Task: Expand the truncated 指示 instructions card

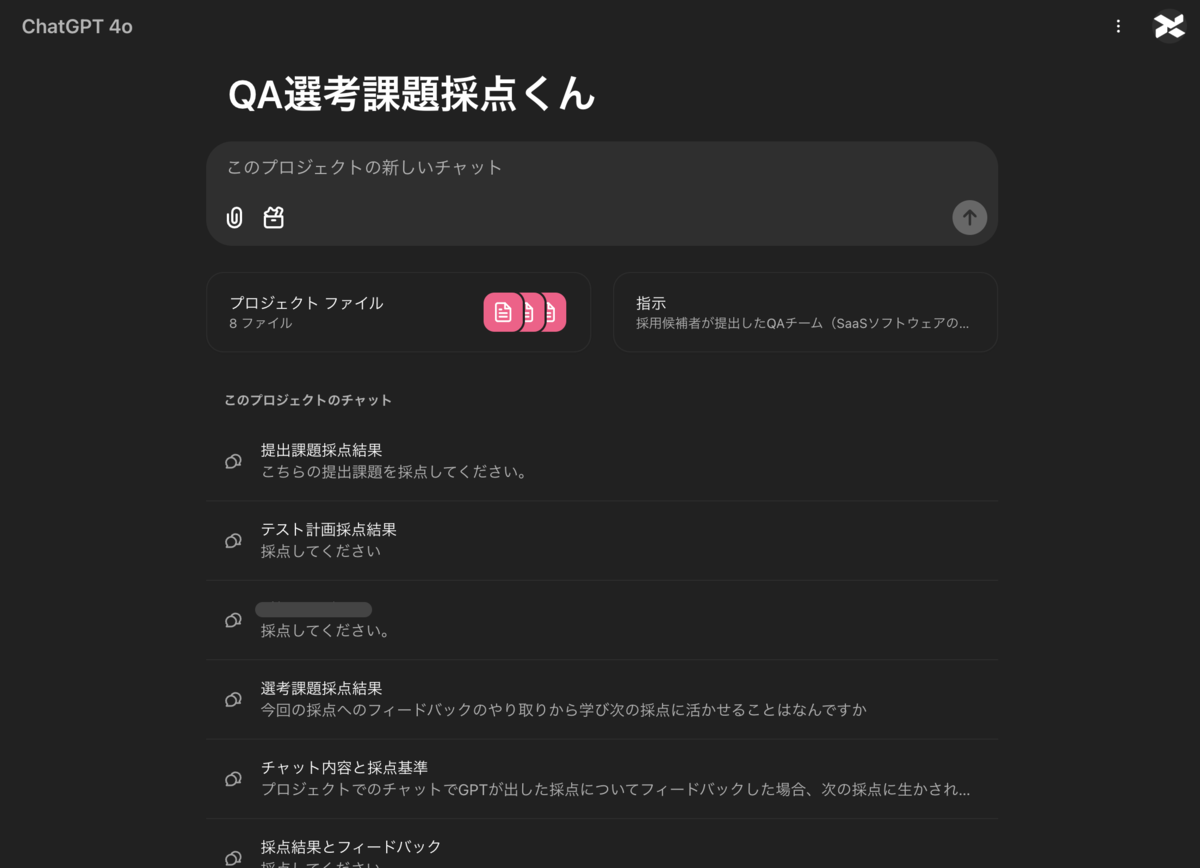Action: (805, 312)
